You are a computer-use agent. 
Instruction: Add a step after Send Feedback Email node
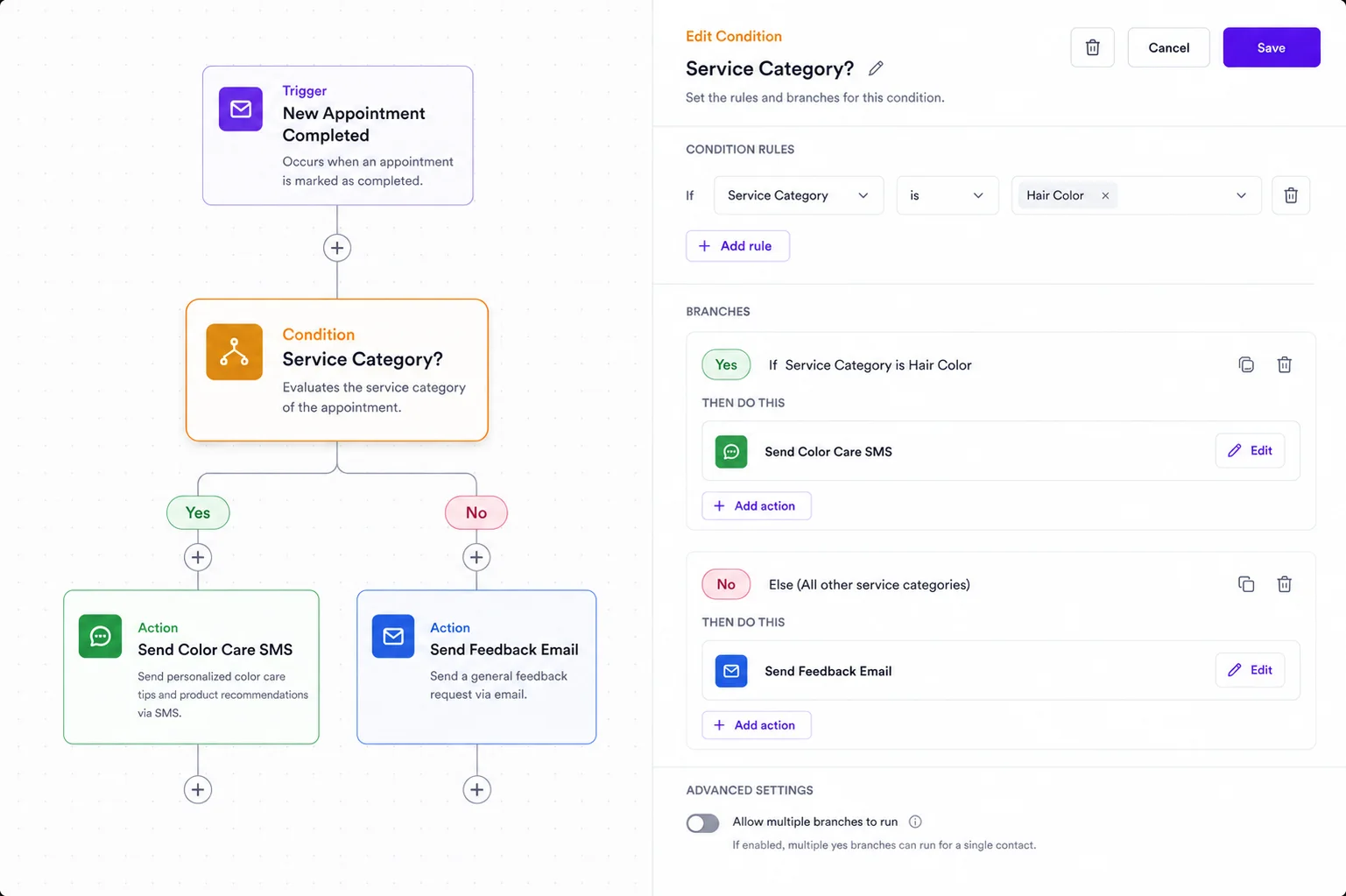[x=476, y=789]
